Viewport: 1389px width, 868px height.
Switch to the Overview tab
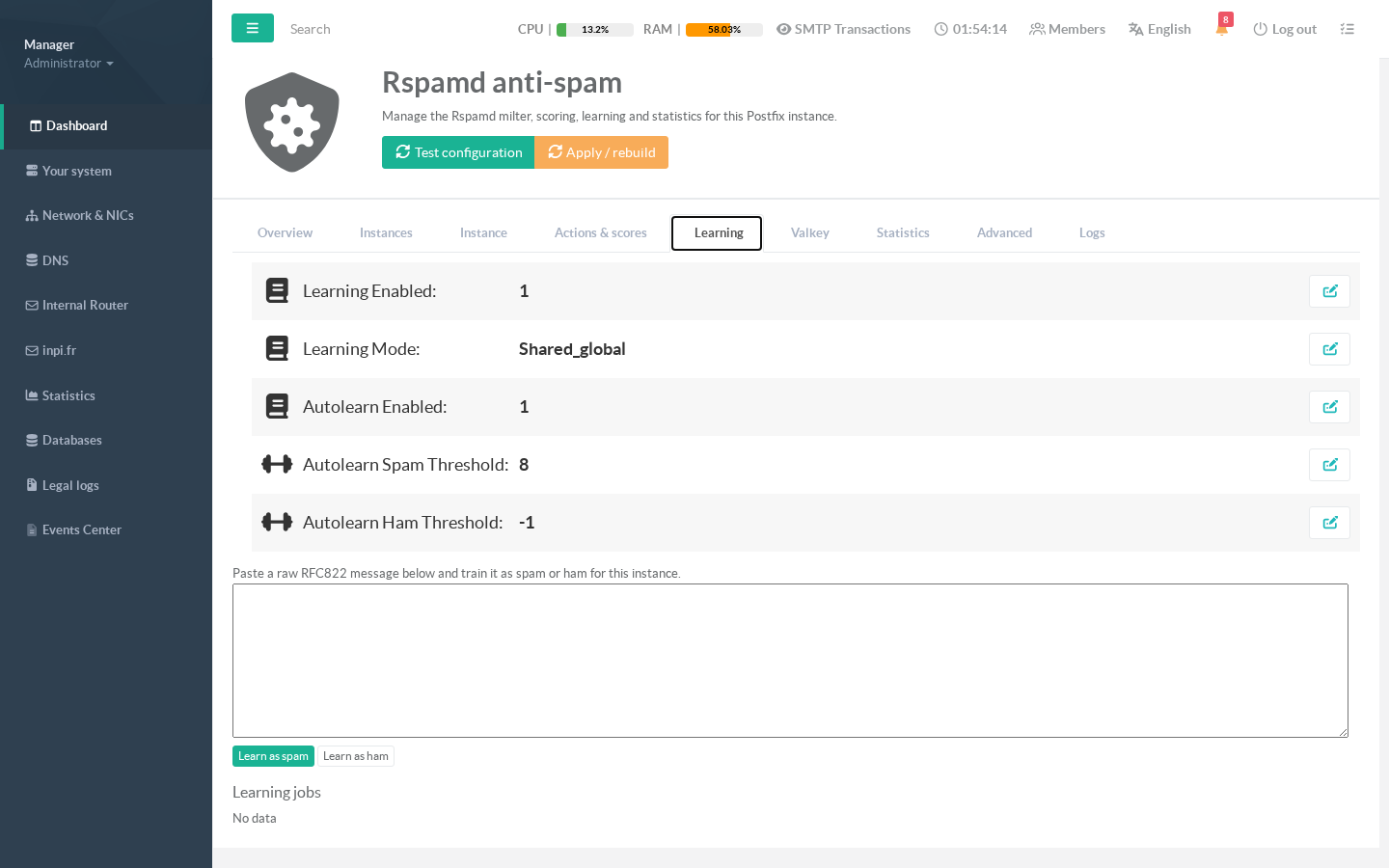(285, 232)
